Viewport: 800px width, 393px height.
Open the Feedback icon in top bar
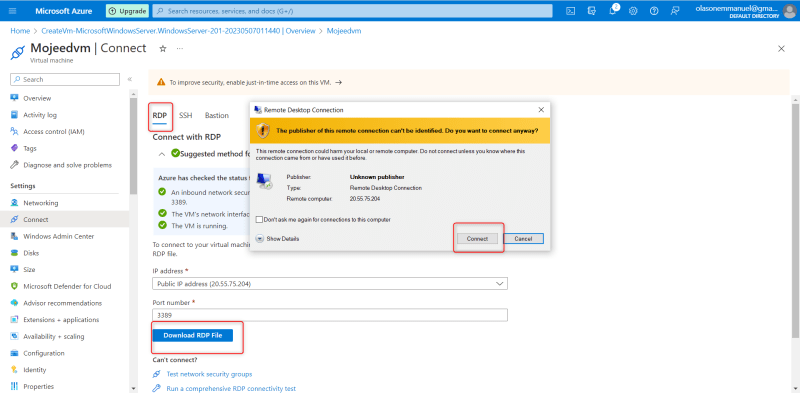click(675, 11)
